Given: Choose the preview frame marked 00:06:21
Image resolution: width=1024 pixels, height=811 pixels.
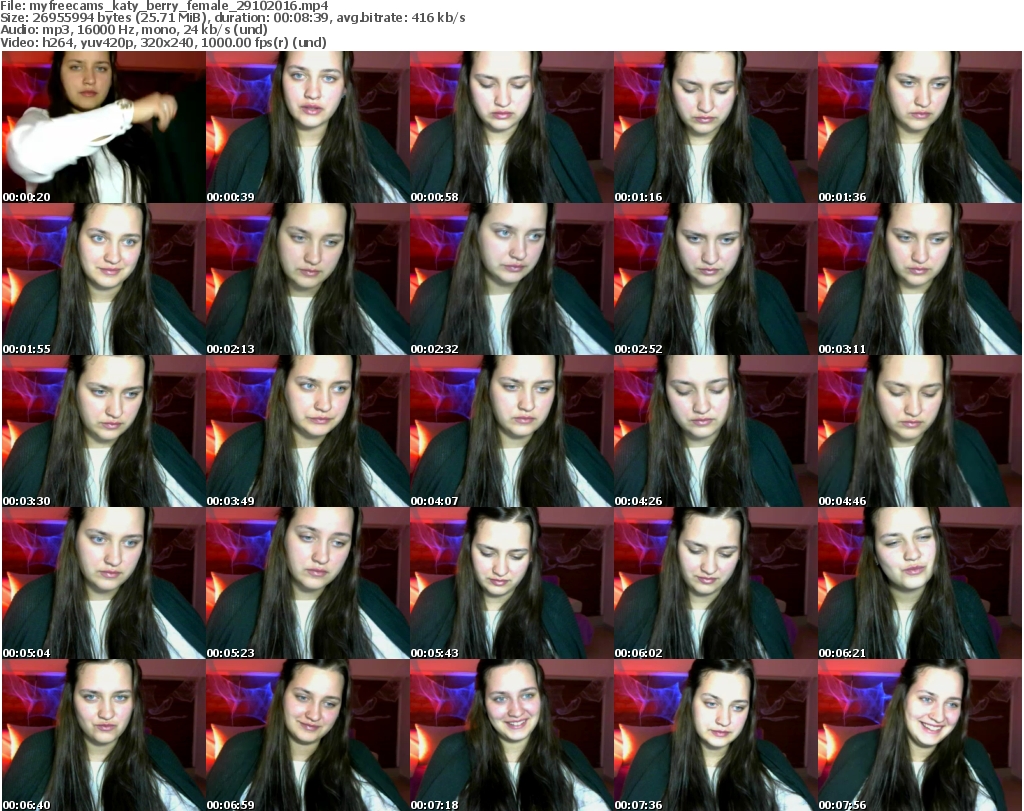Looking at the screenshot, I should 920,583.
